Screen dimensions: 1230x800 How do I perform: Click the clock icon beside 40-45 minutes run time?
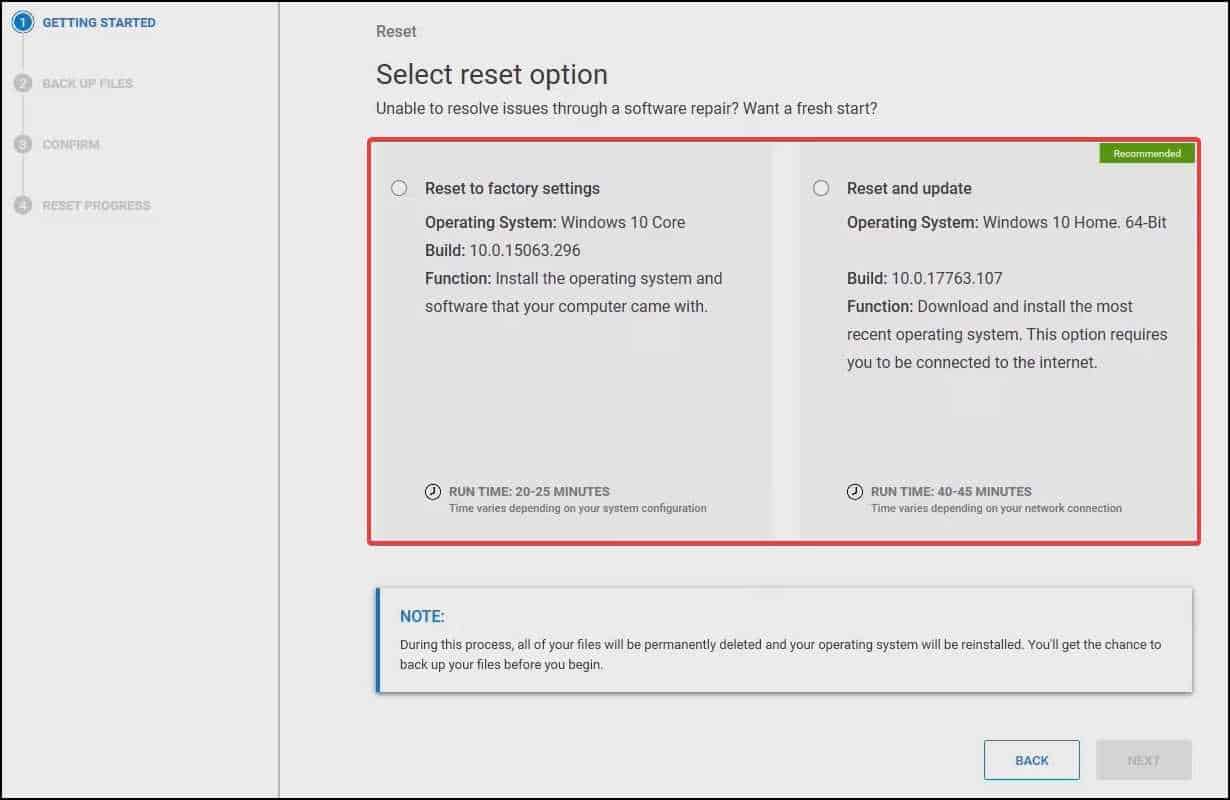pos(855,491)
